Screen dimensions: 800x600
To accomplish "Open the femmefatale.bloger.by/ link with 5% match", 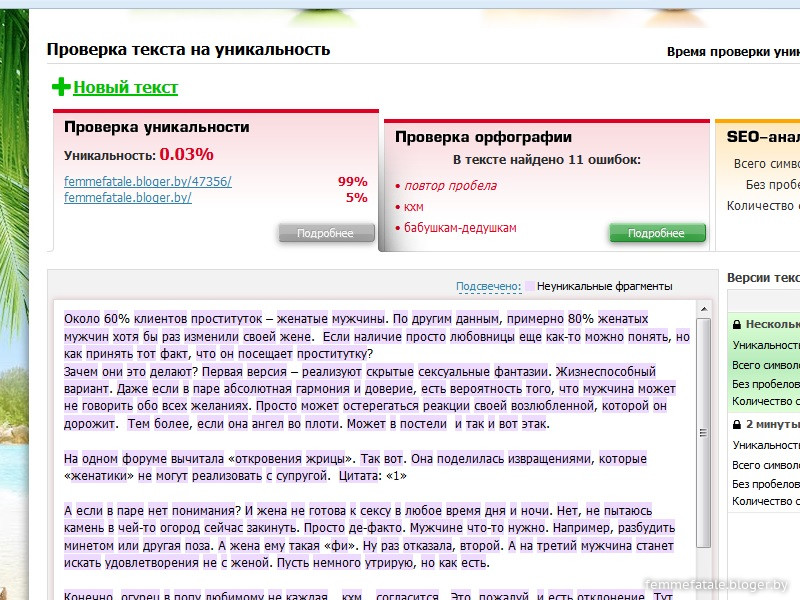I will pos(128,197).
